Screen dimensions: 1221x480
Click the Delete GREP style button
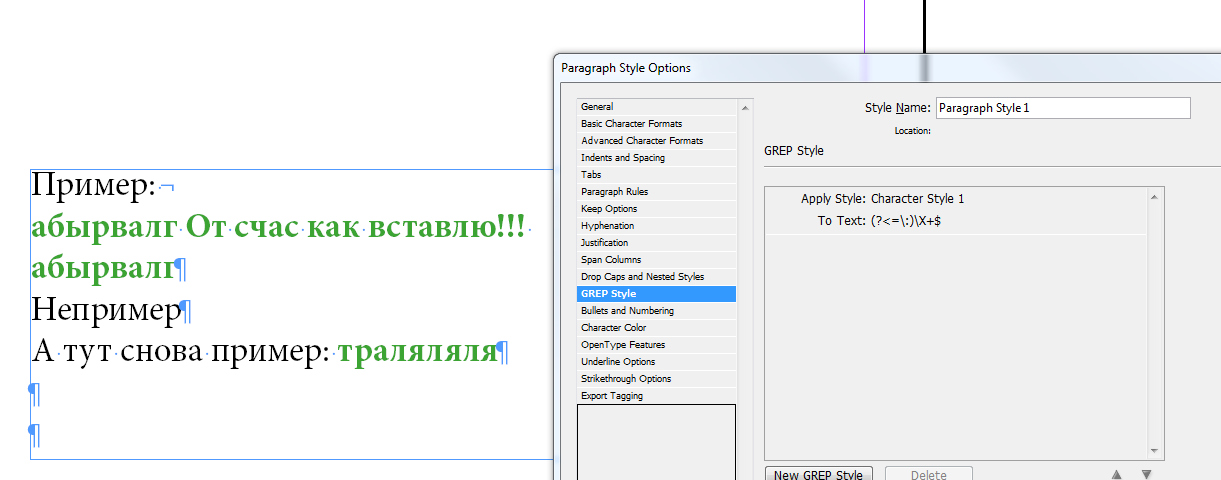pos(929,474)
